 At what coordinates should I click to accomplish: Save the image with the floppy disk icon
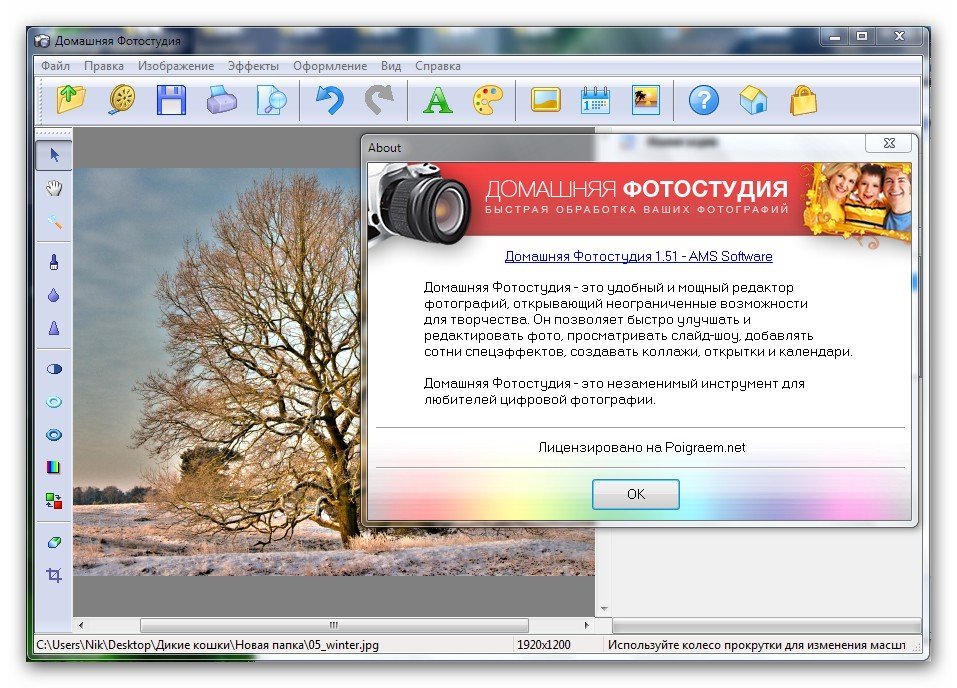(x=171, y=100)
